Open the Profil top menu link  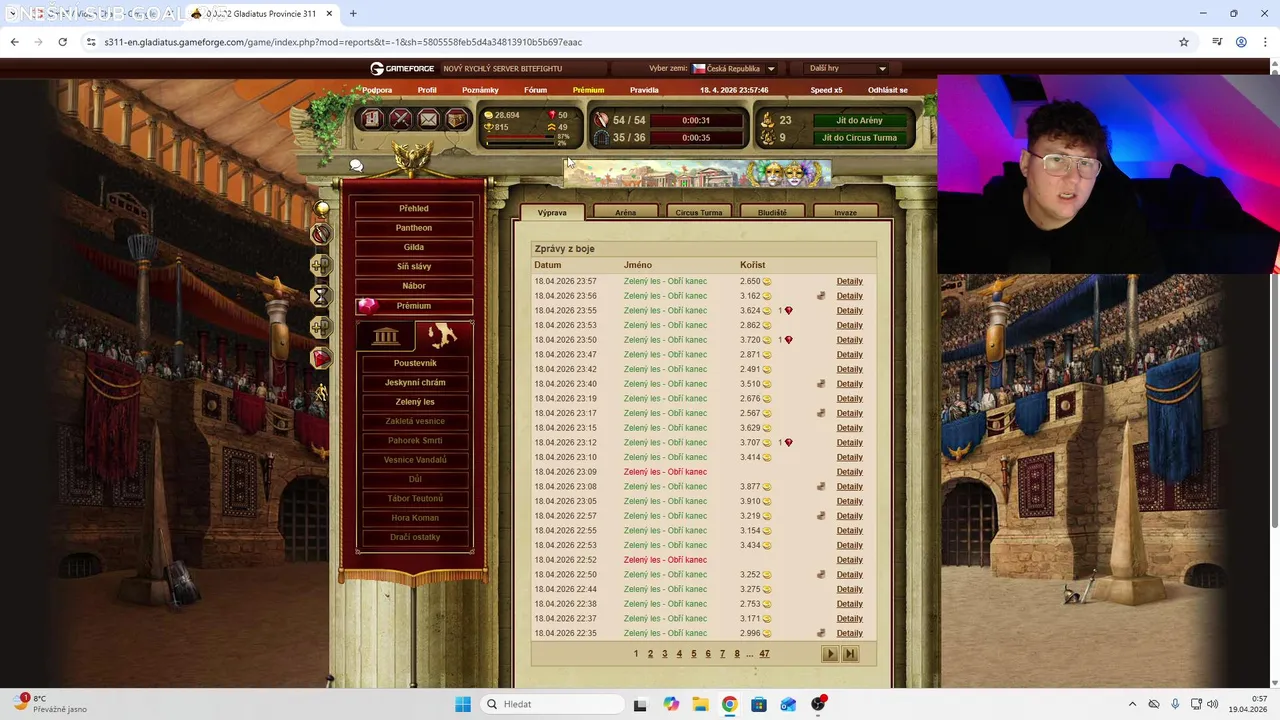point(427,90)
